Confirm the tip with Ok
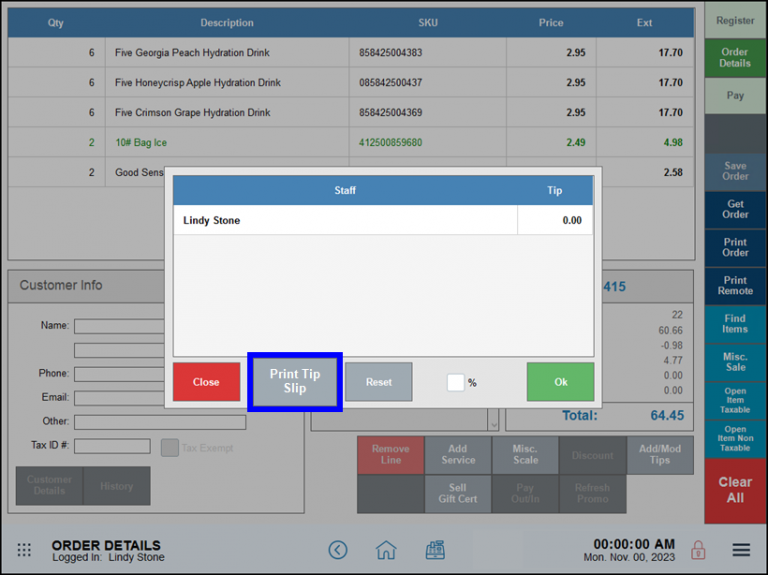 [x=560, y=382]
